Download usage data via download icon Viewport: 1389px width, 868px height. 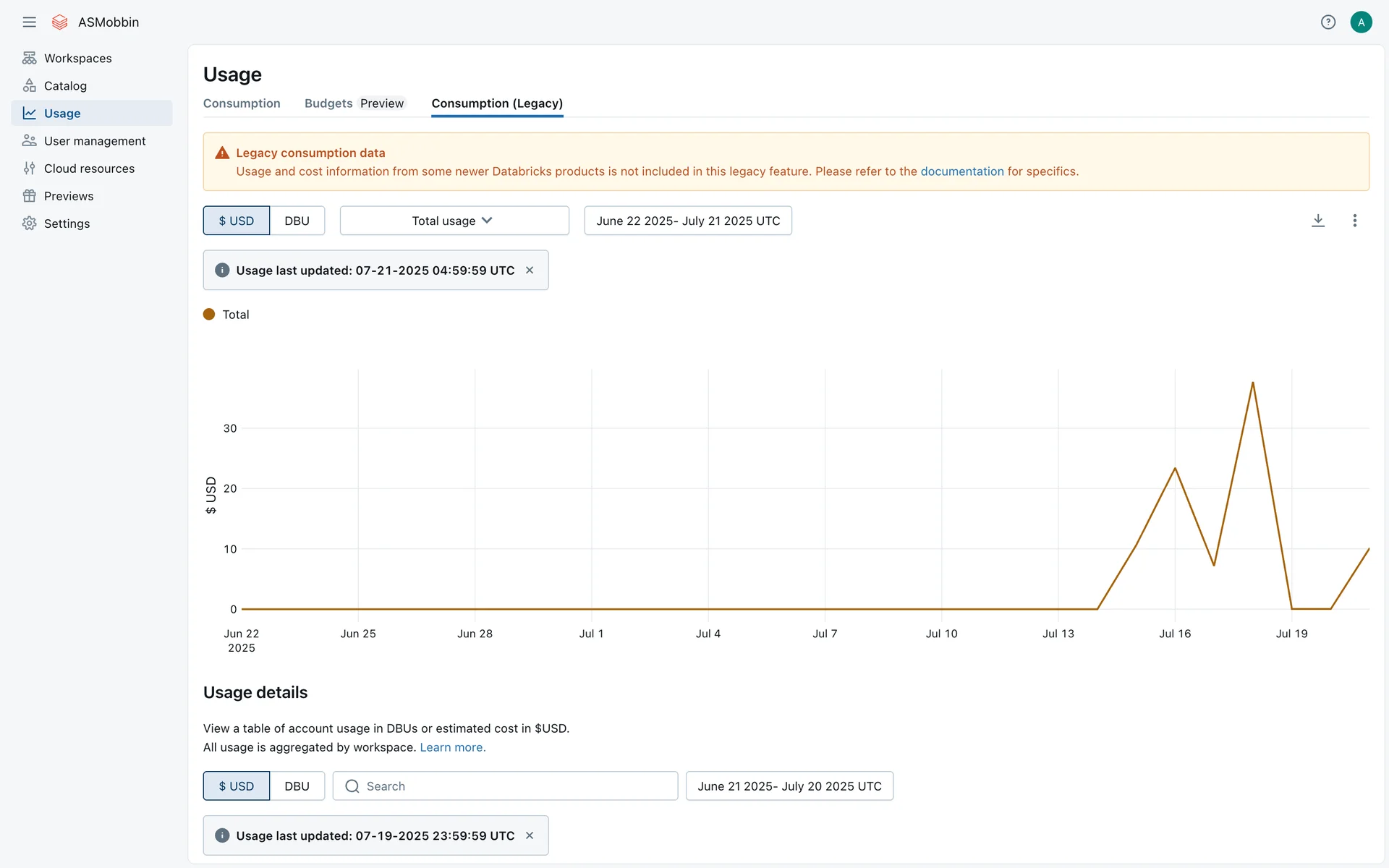1318,221
